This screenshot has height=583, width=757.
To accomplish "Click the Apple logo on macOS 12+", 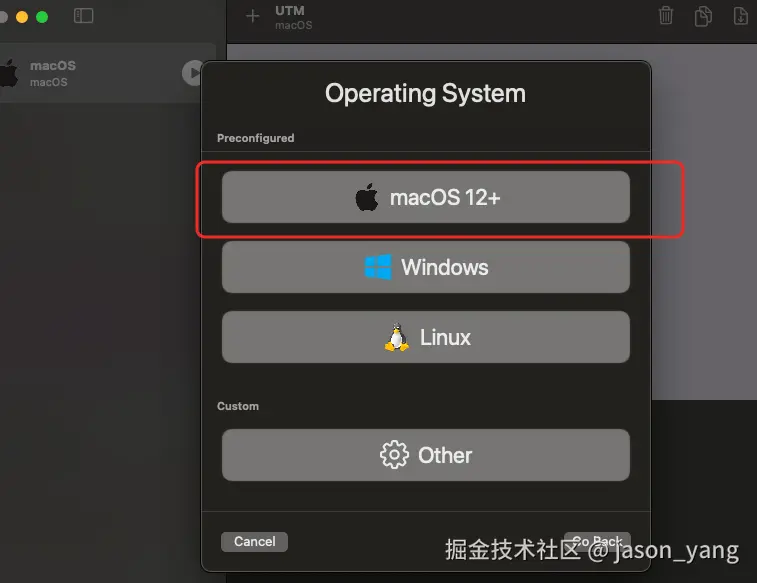I will pos(367,197).
